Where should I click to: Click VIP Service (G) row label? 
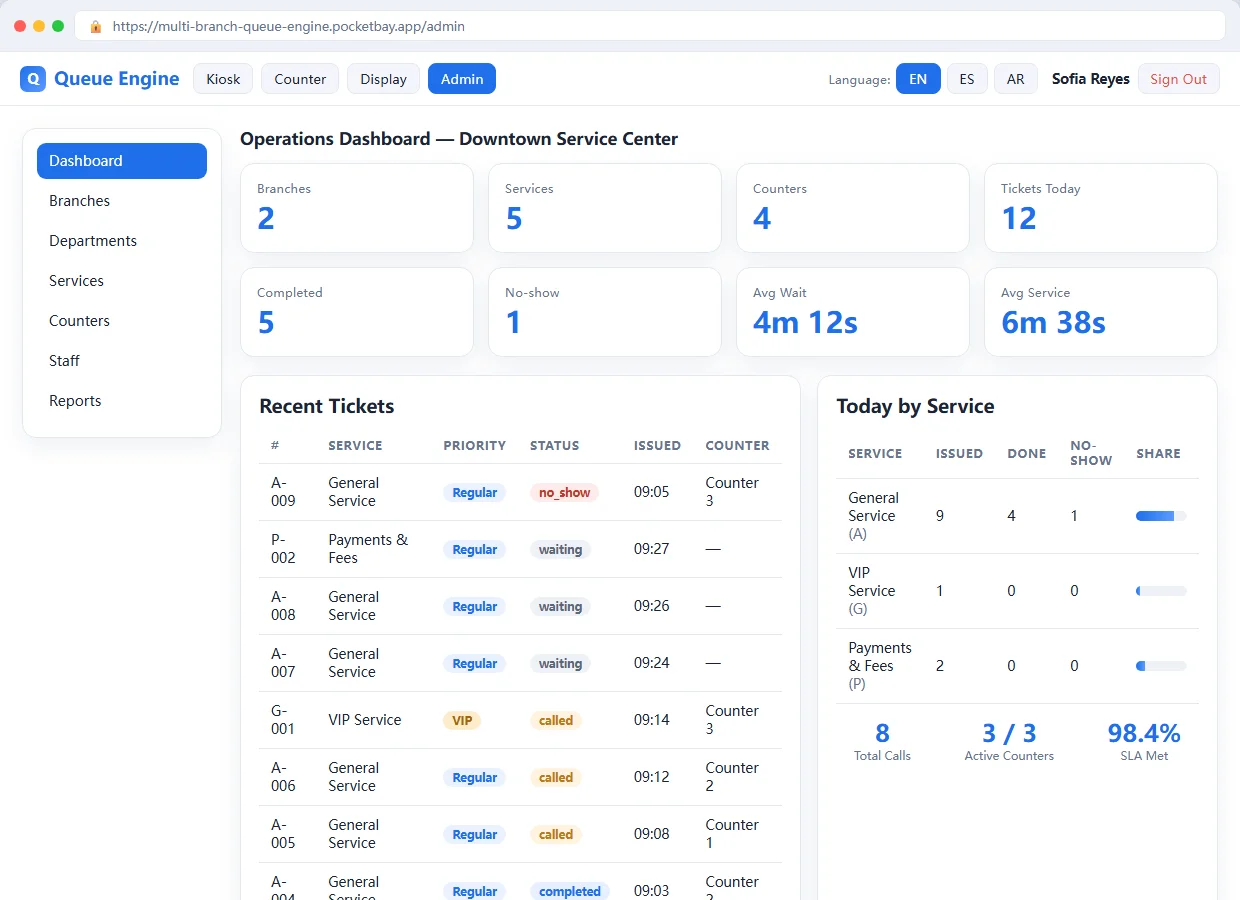[871, 591]
